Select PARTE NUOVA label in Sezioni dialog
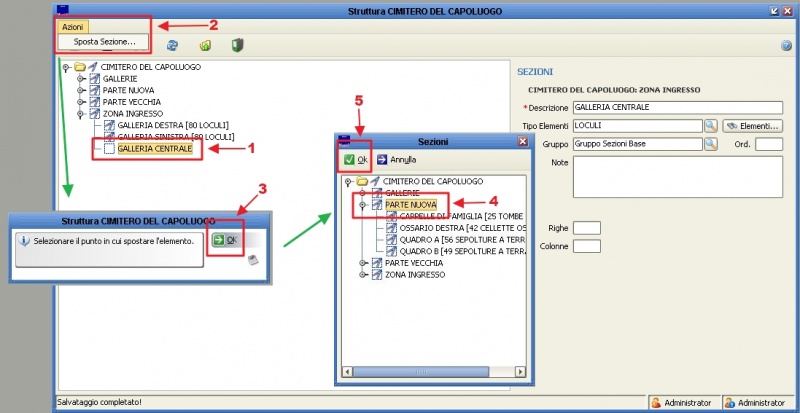Screen dimensions: 800x413 point(411,205)
